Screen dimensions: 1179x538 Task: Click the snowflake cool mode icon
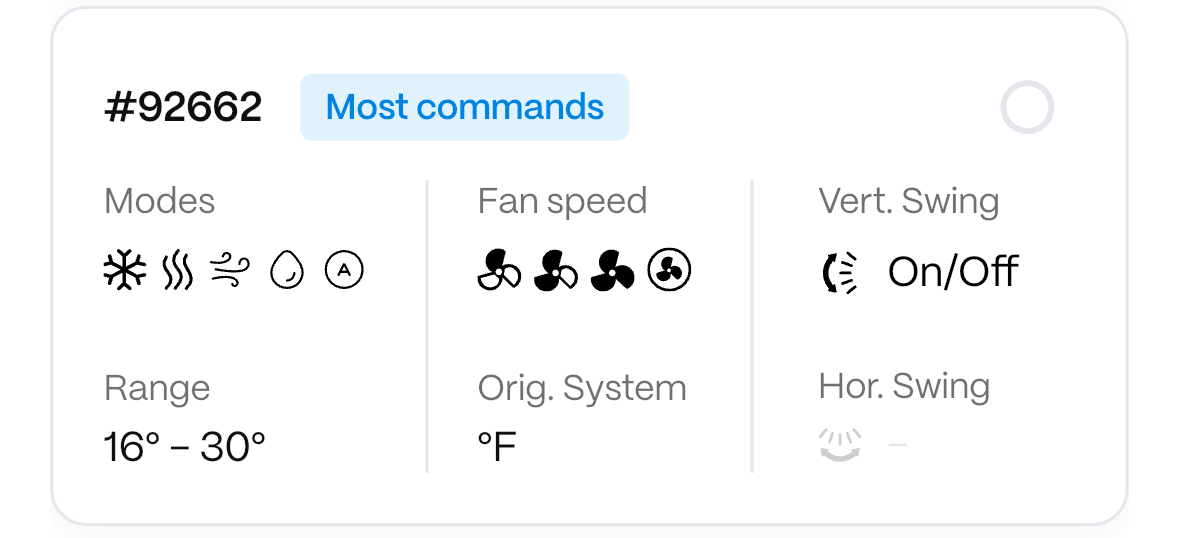click(125, 270)
